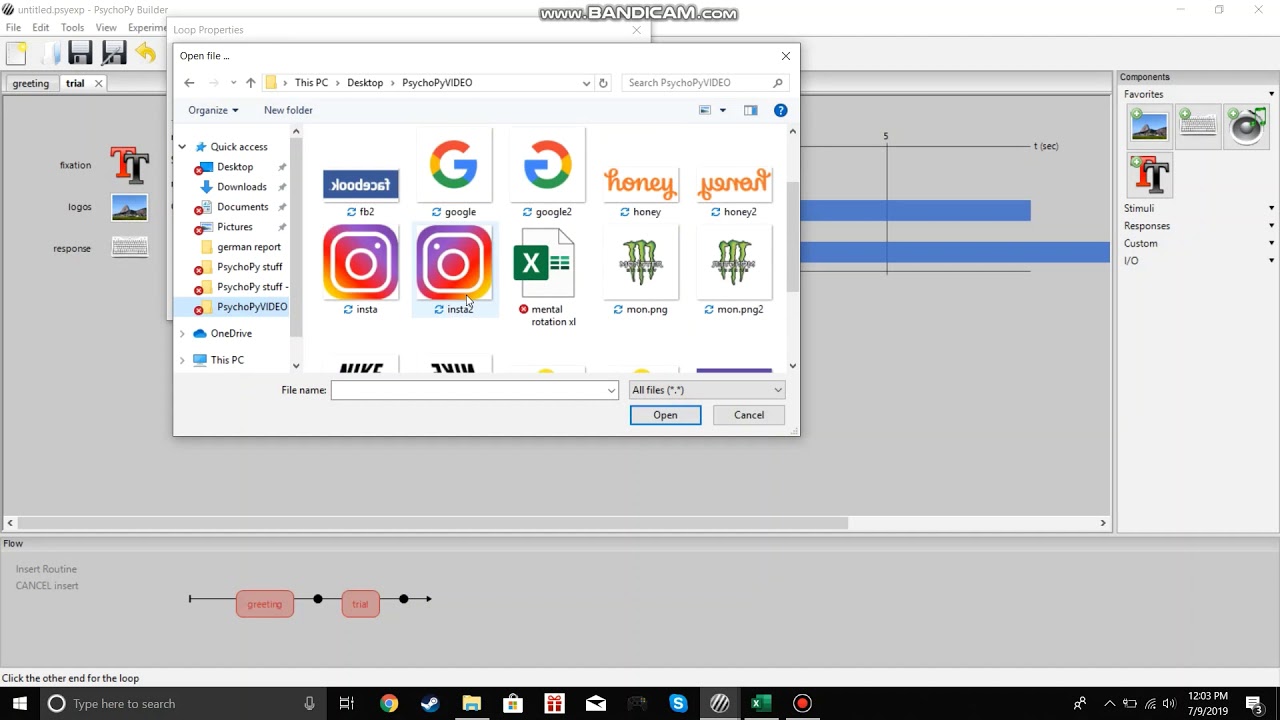Click the search magnifier icon
This screenshot has height=720, width=1280.
[778, 83]
